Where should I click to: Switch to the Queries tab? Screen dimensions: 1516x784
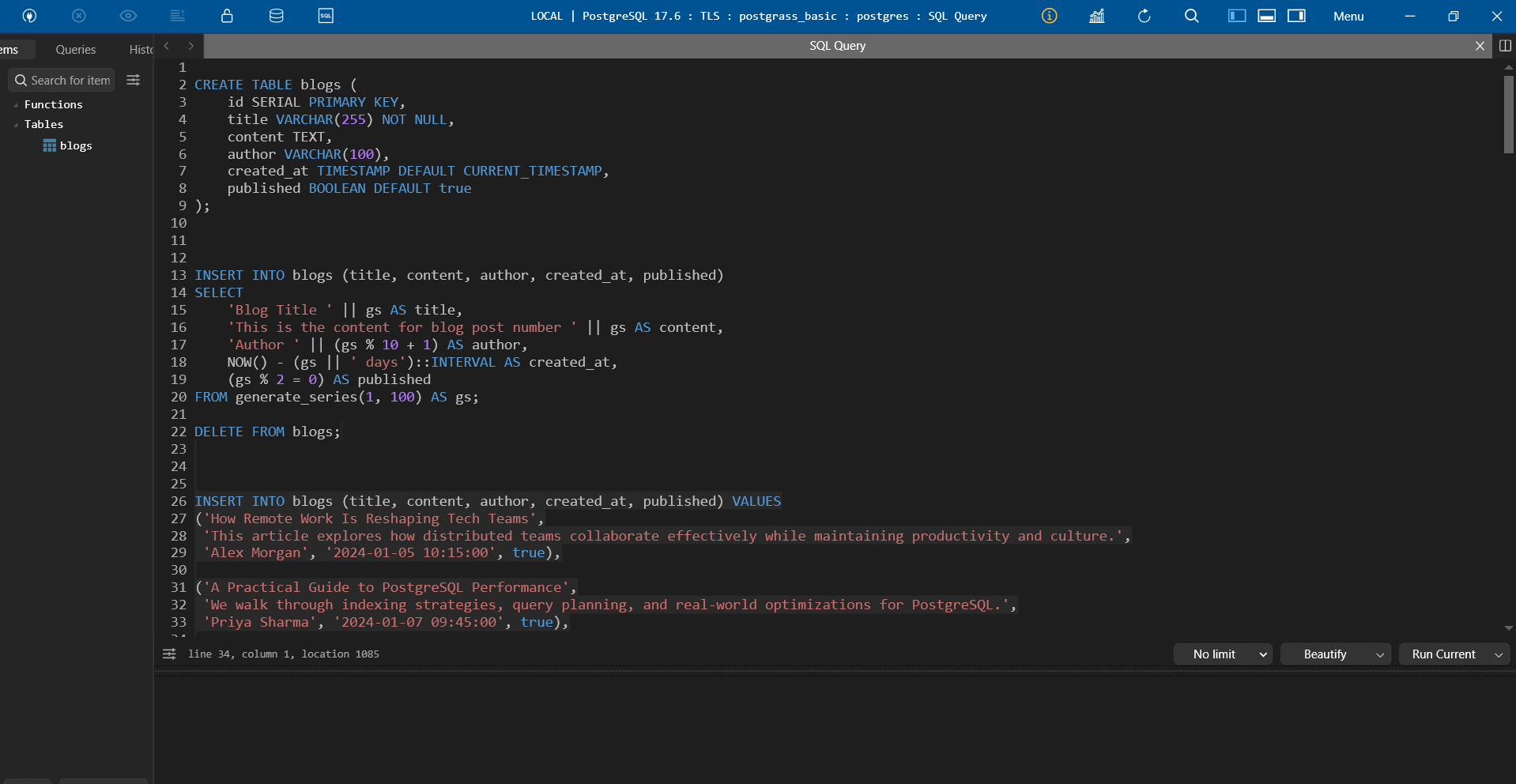tap(75, 49)
